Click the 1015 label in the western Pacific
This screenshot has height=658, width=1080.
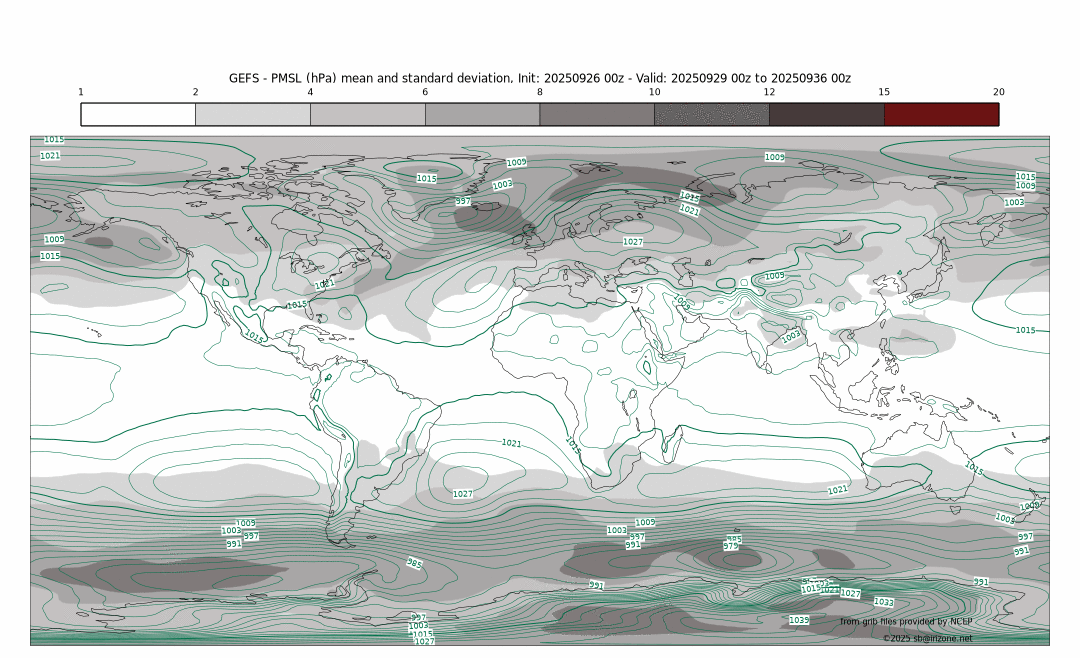[1025, 330]
